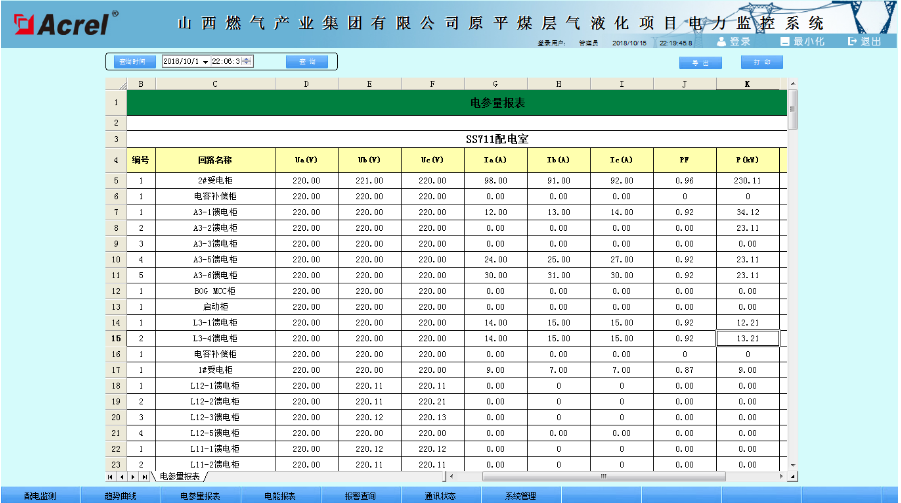
Task: Click the query date field 2018/10/1
Action: tap(182, 62)
